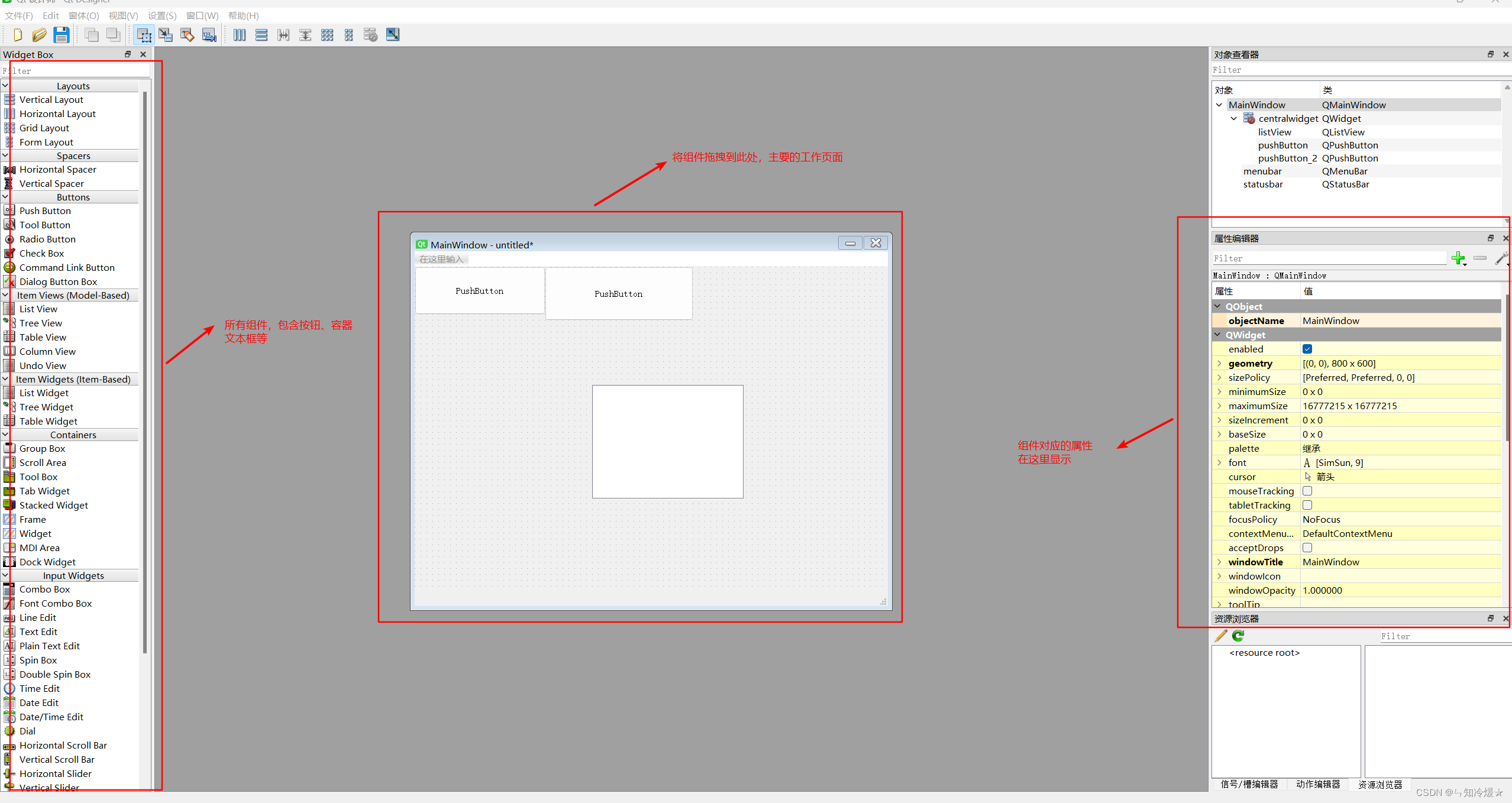1512x803 pixels.
Task: Click the palette property value 继承
Action: [1311, 448]
